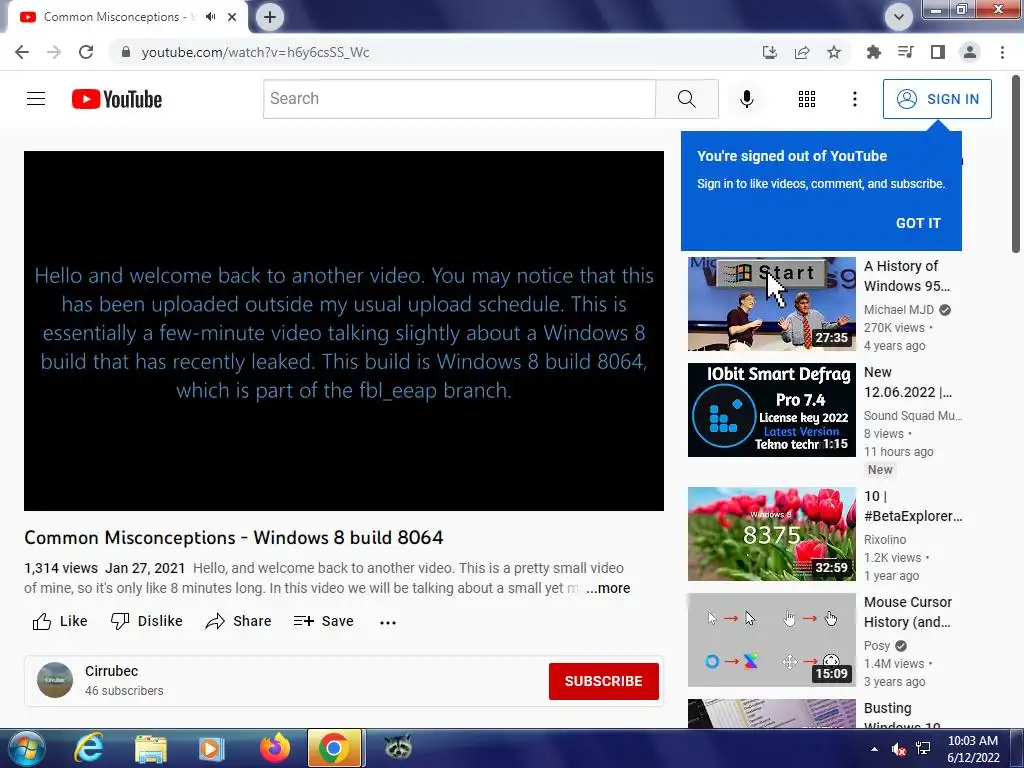The width and height of the screenshot is (1024, 768).
Task: Open the tab search dropdown arrow
Action: pos(899,17)
